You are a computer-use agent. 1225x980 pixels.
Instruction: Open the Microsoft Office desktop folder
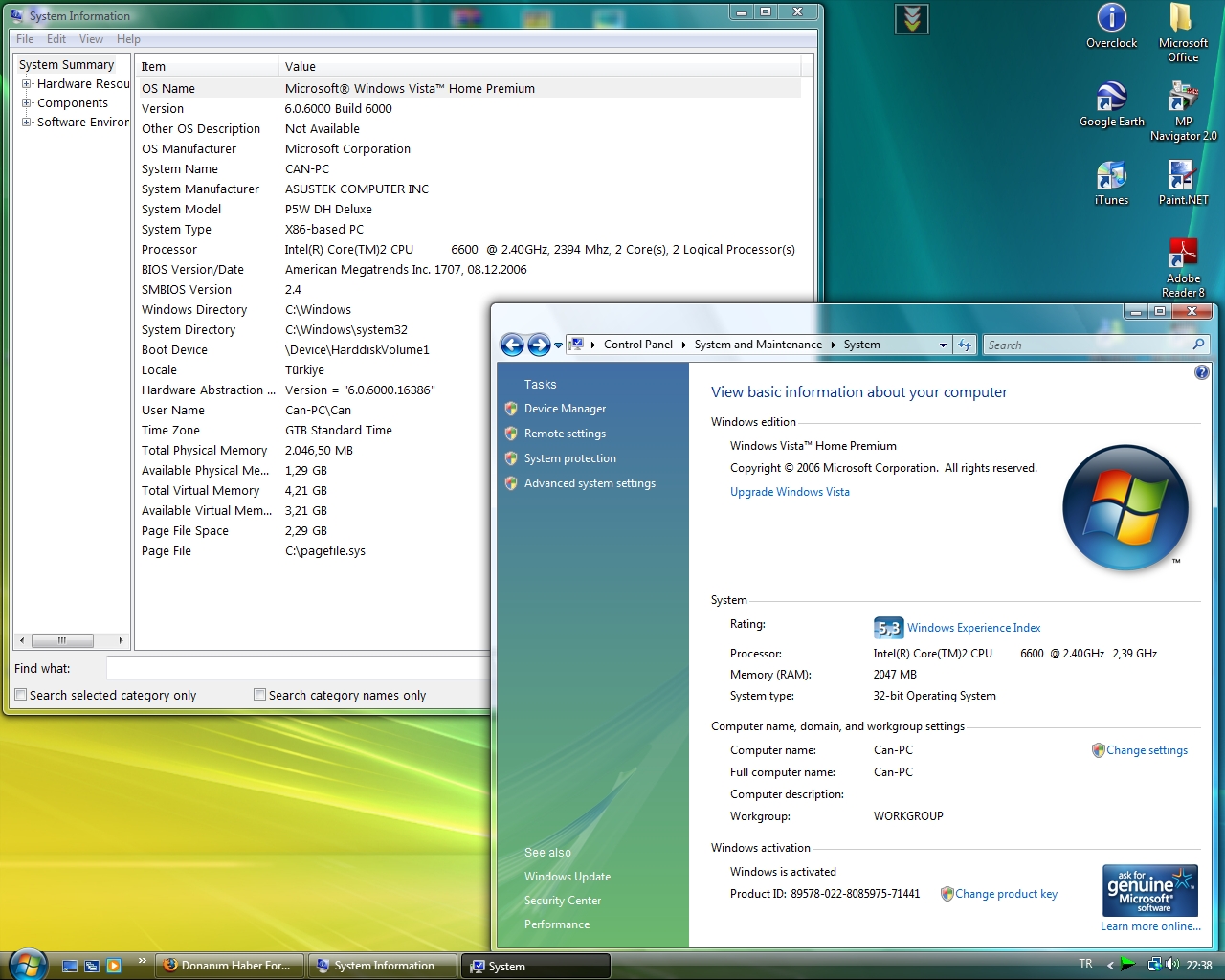[x=1183, y=33]
